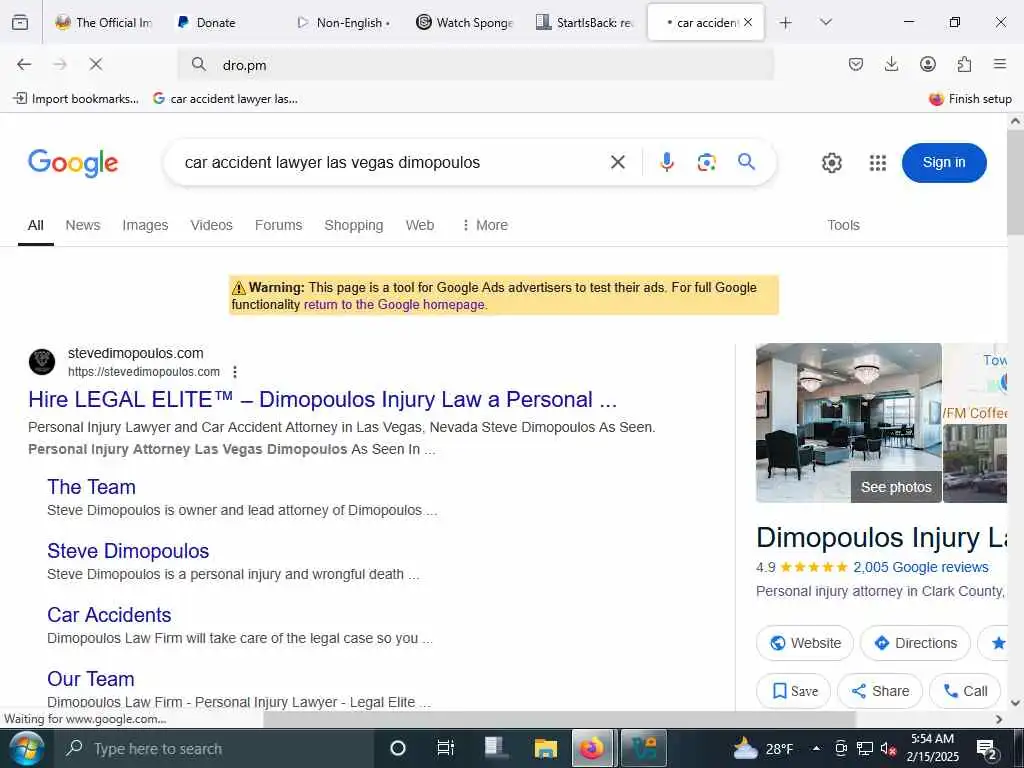Open the Save to Pocket icon

pos(856,64)
